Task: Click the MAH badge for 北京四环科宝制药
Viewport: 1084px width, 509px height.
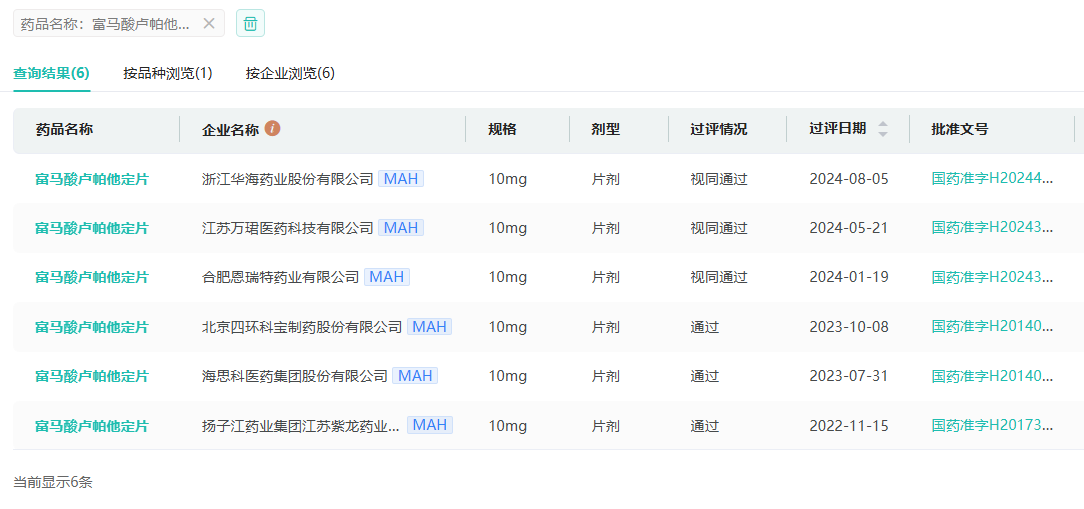Action: tap(430, 327)
